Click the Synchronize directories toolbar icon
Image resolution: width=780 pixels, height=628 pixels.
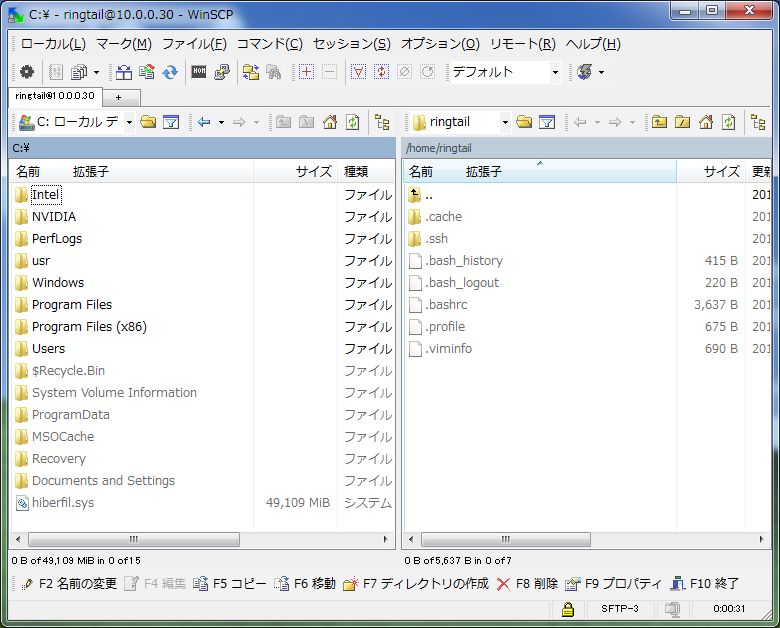coord(147,72)
